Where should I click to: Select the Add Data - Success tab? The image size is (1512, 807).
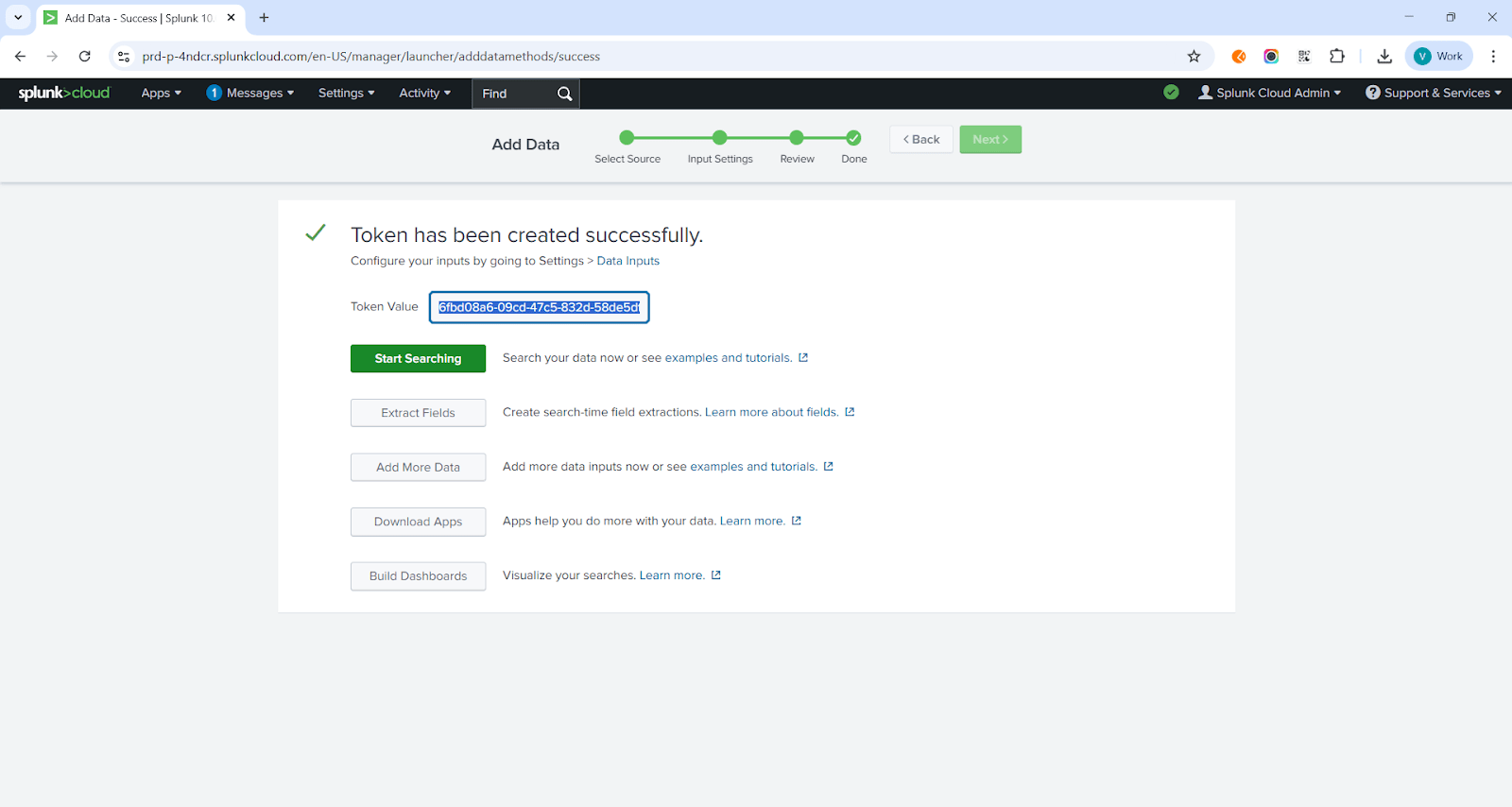point(140,18)
